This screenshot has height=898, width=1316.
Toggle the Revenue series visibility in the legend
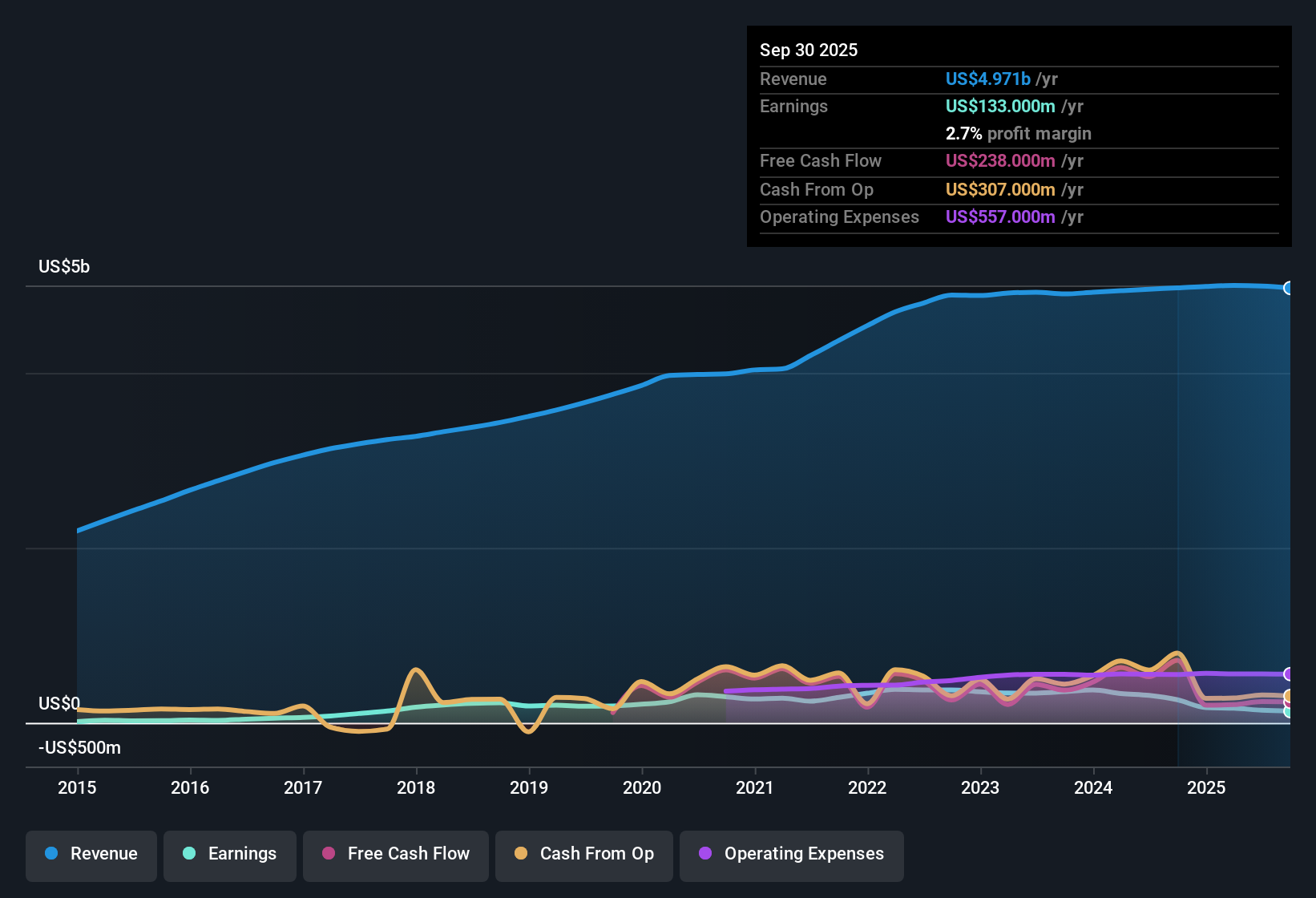point(91,856)
